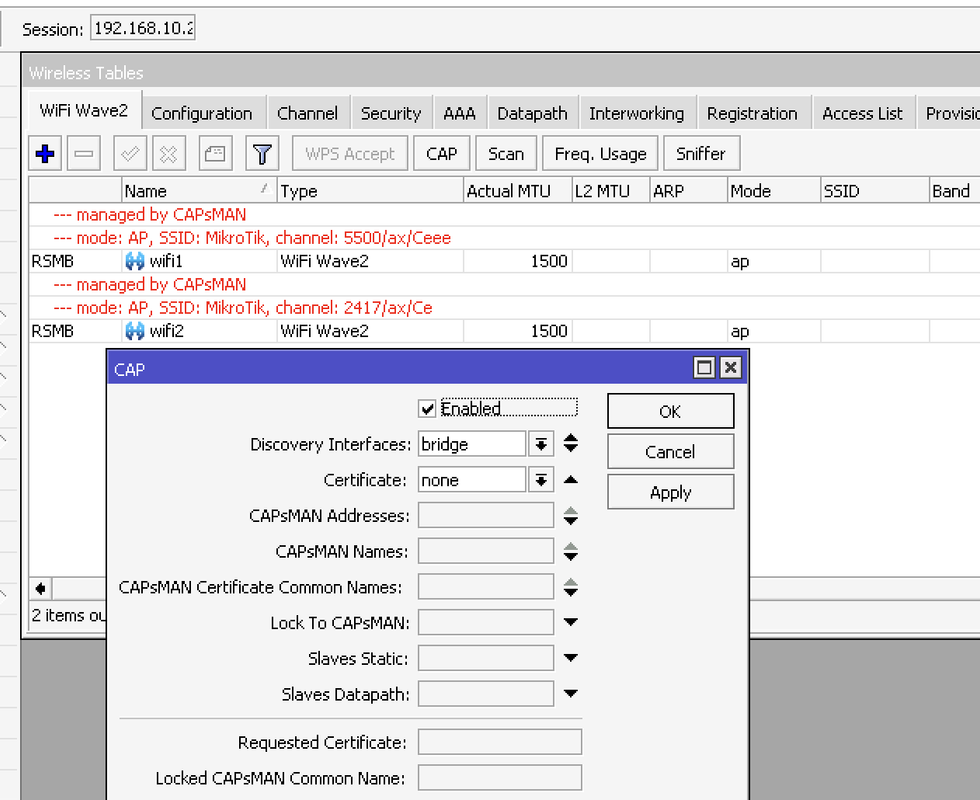Click the wifi2 interface icon
980x800 pixels.
point(134,331)
